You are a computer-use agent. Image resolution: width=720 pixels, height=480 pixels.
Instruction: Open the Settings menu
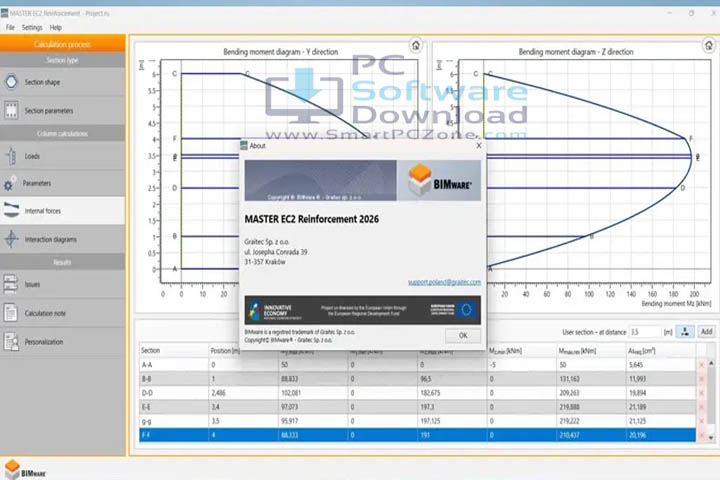(32, 28)
